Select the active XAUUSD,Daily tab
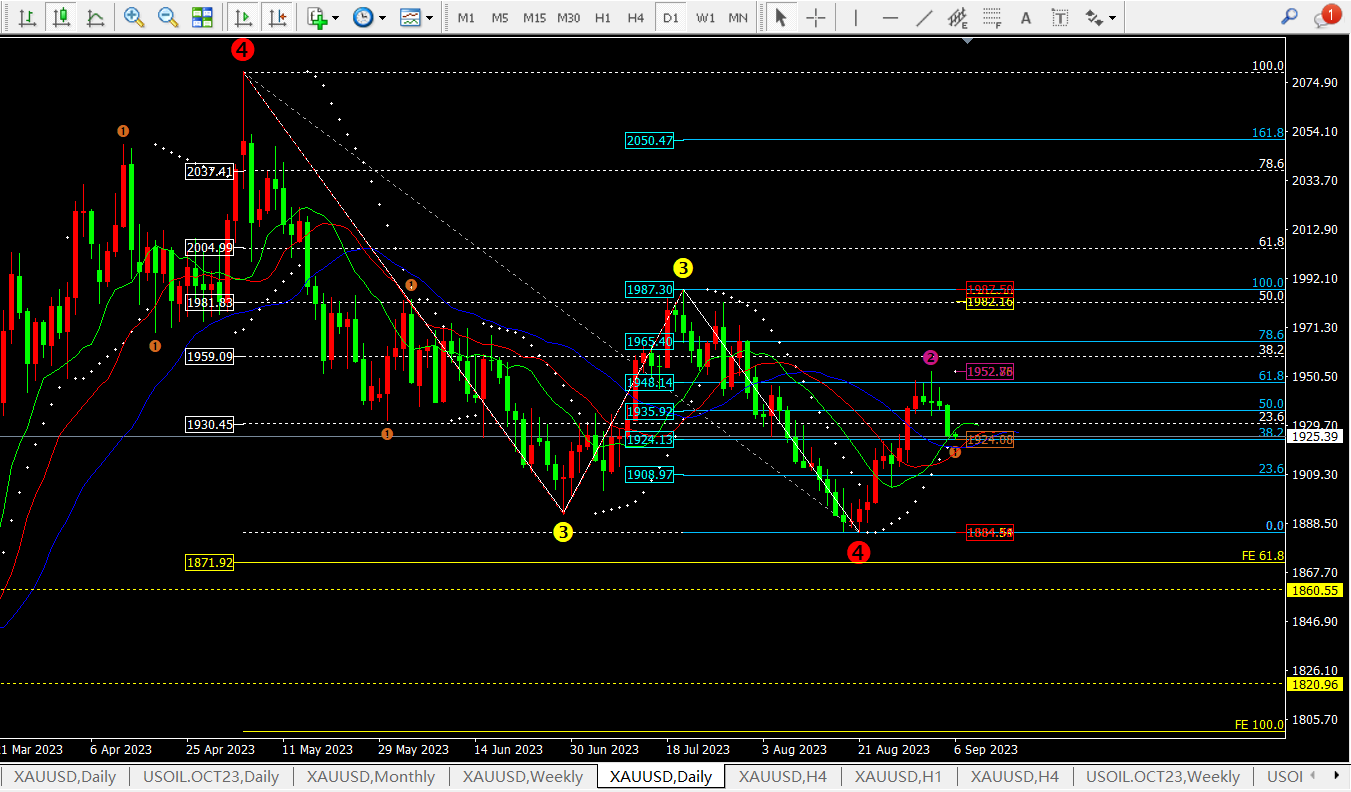The height and width of the screenshot is (792, 1351). coord(661,777)
